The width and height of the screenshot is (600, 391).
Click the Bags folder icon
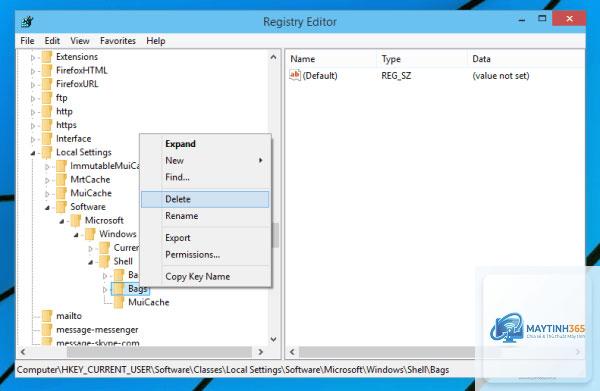(119, 288)
